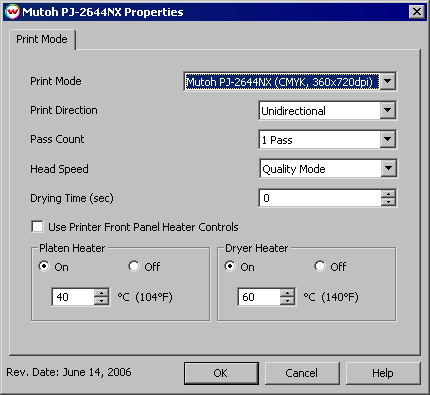Click the 1 Pass combo box value
The image size is (430, 395).
tap(320, 140)
